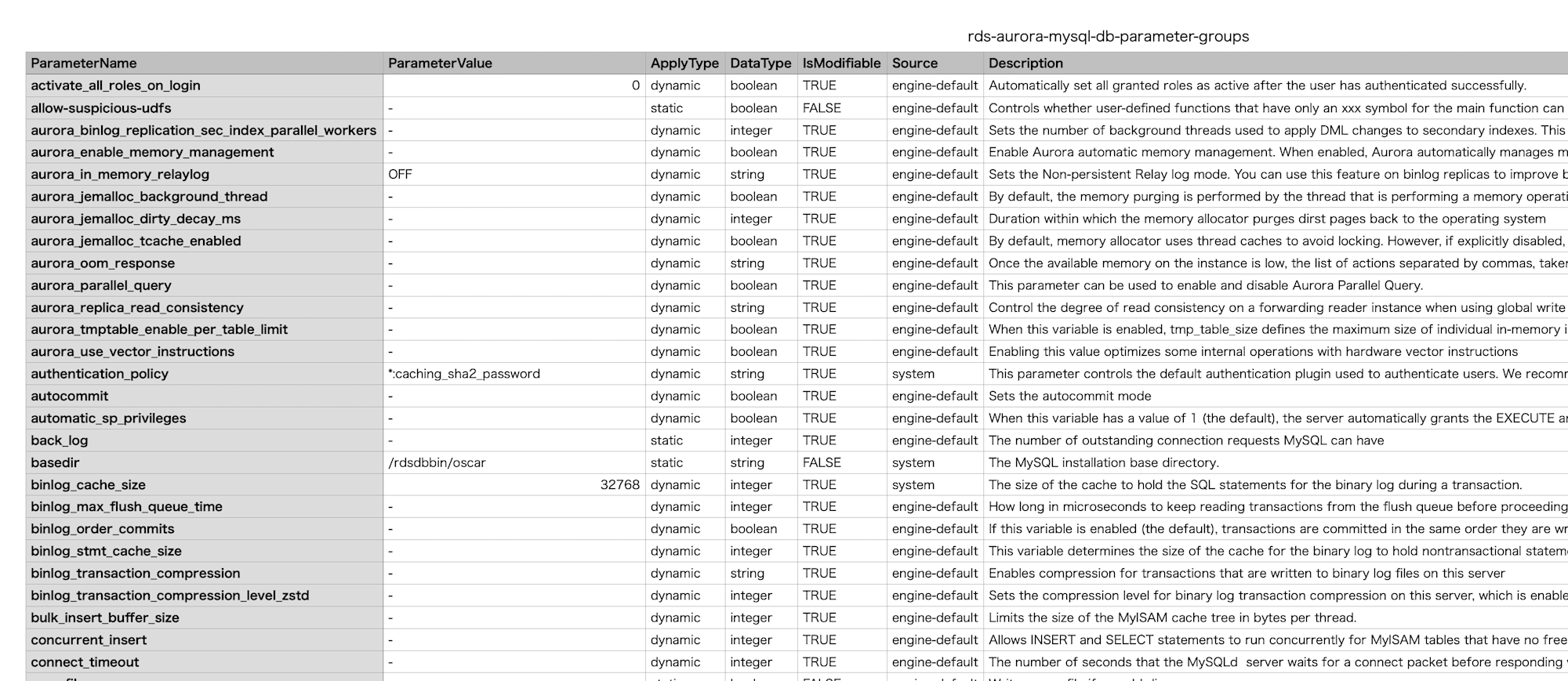This screenshot has width=1568, height=681.
Task: Select the aurora_parallel_query parameter name cell
Action: (x=205, y=285)
